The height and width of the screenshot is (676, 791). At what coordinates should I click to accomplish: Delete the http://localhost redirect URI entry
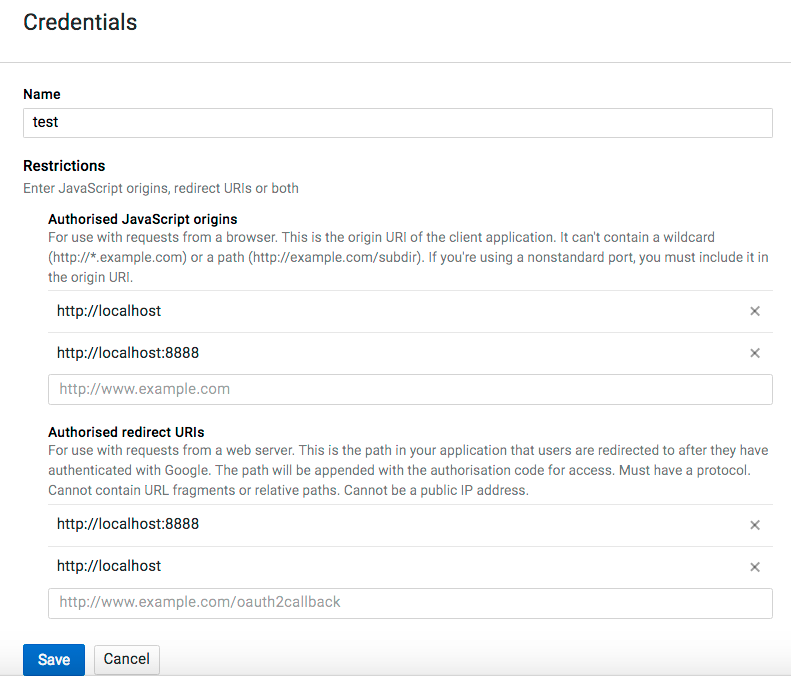pyautogui.click(x=755, y=567)
